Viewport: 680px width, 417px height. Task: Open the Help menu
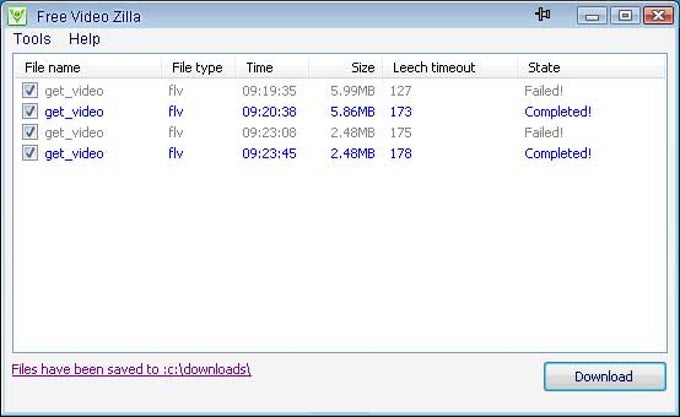85,39
